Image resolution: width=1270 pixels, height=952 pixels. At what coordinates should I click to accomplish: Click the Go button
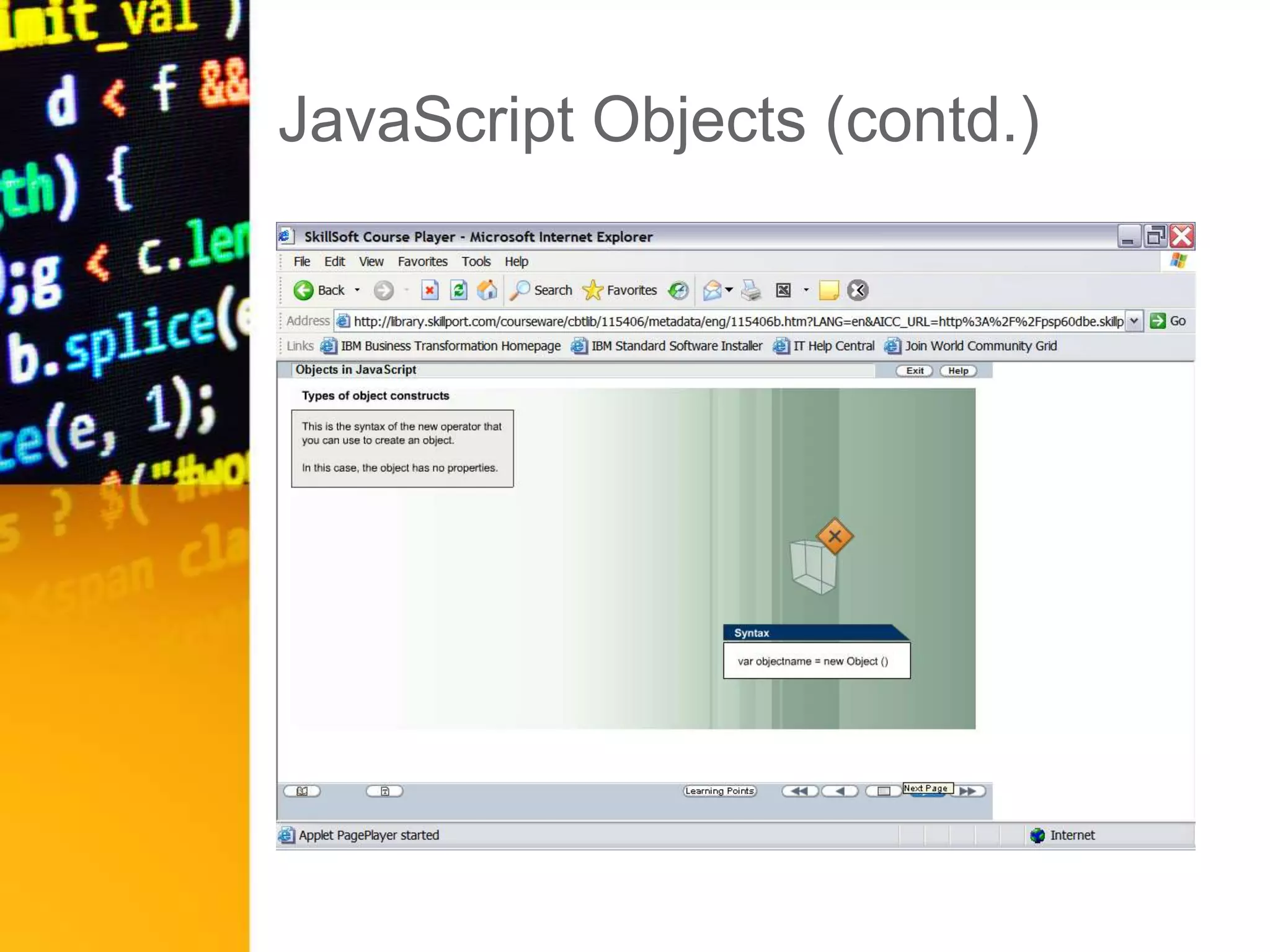[1168, 321]
